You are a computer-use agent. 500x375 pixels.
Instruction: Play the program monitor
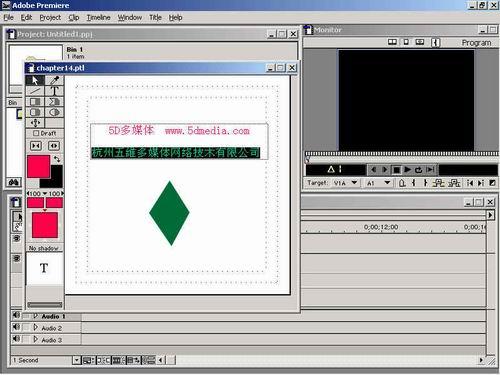pyautogui.click(x=407, y=170)
